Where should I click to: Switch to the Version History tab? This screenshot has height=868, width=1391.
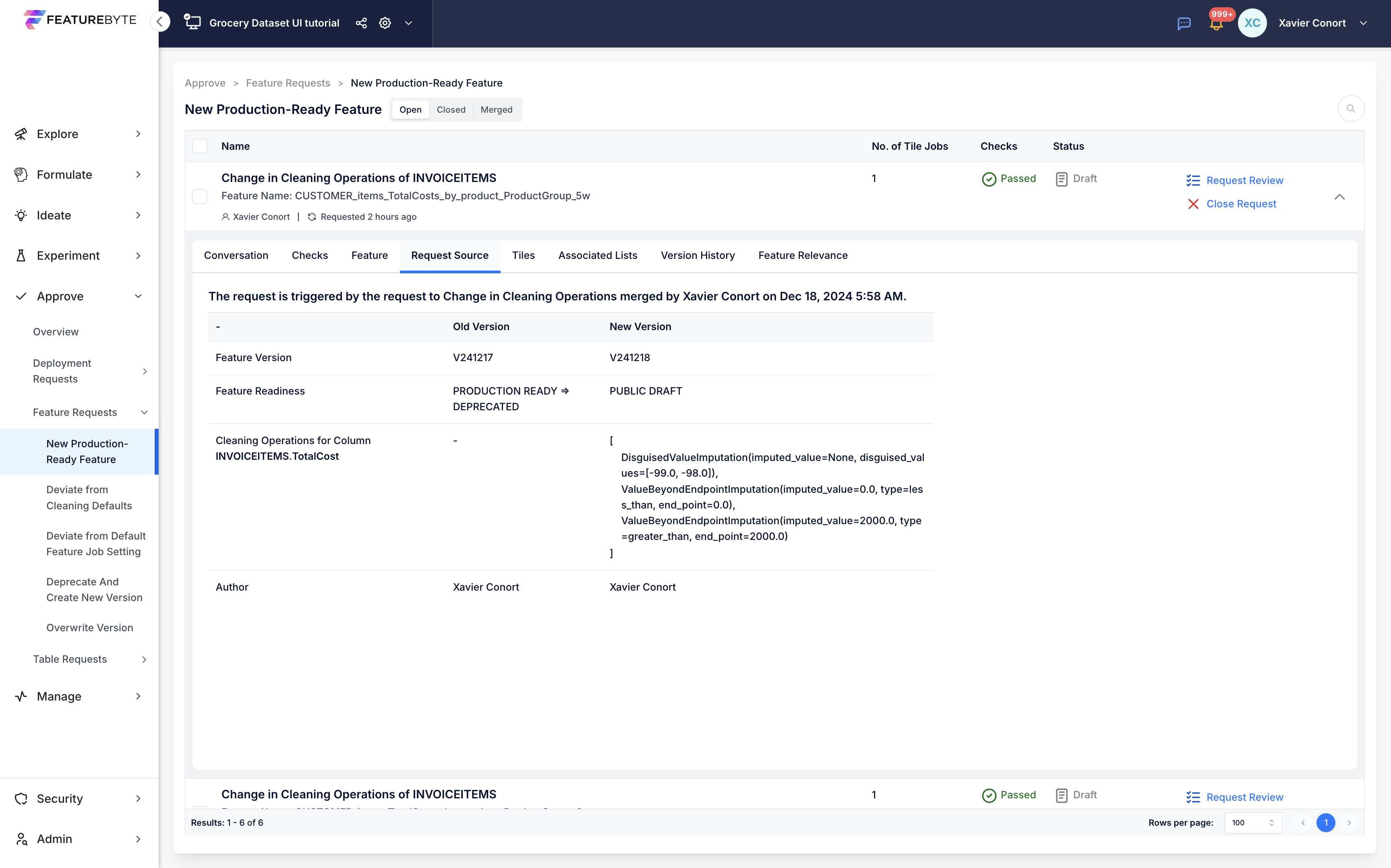tap(698, 256)
